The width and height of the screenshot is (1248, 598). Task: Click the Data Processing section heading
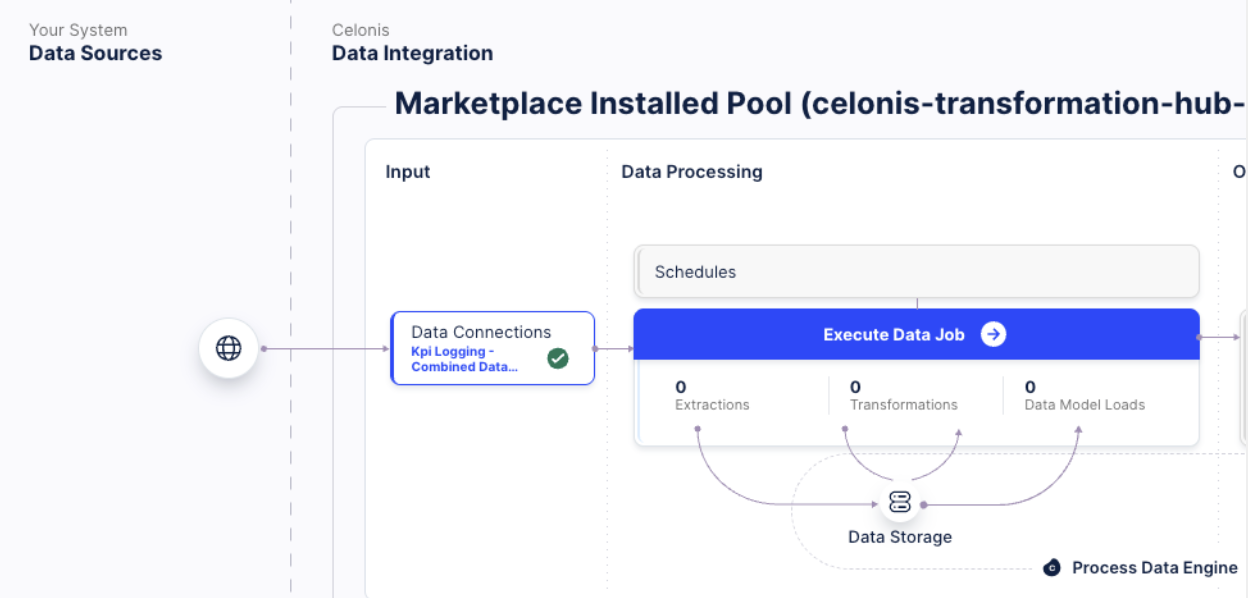click(x=691, y=172)
